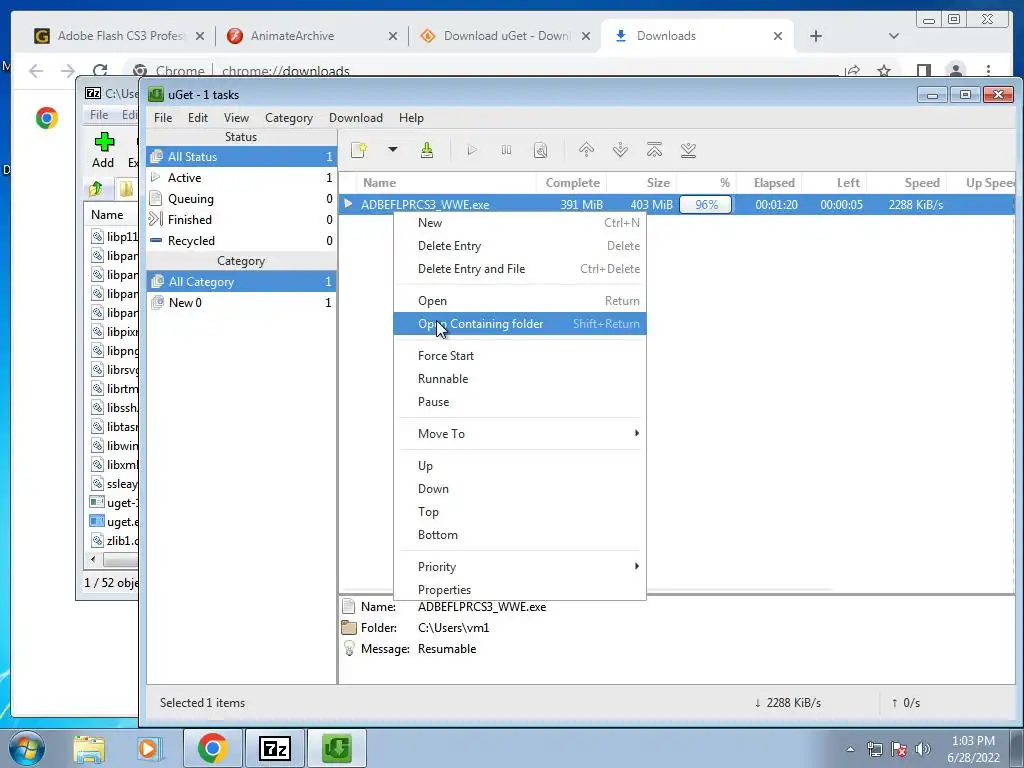The height and width of the screenshot is (768, 1024).
Task: Switch to the Adobe Flash CS3 tab
Action: pyautogui.click(x=118, y=36)
